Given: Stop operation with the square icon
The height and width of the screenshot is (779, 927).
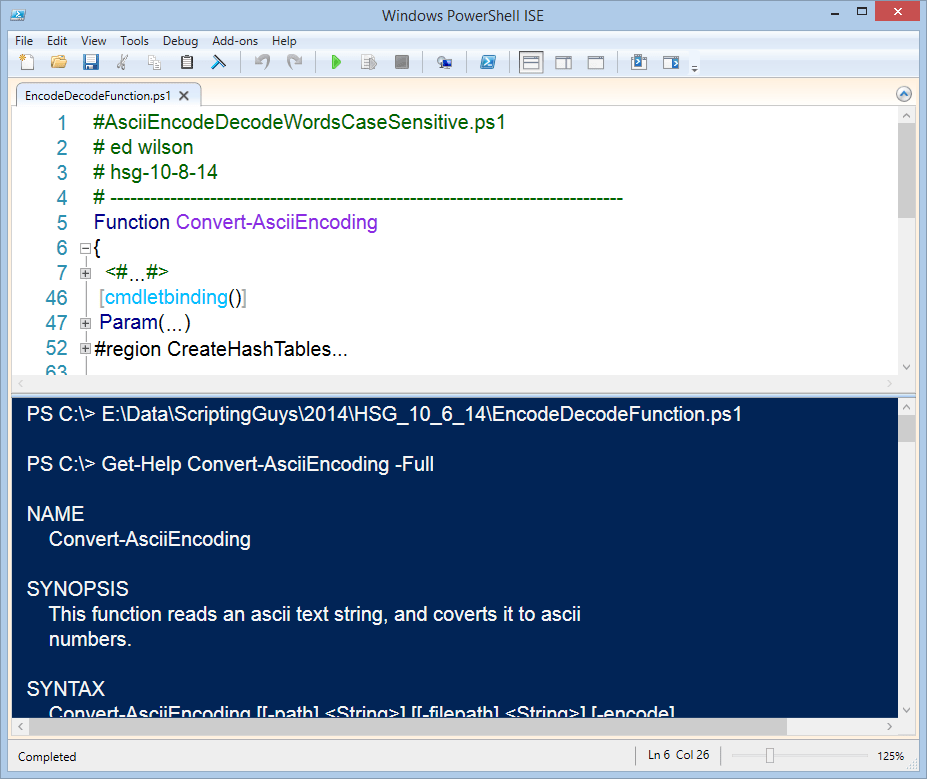Looking at the screenshot, I should pos(401,62).
